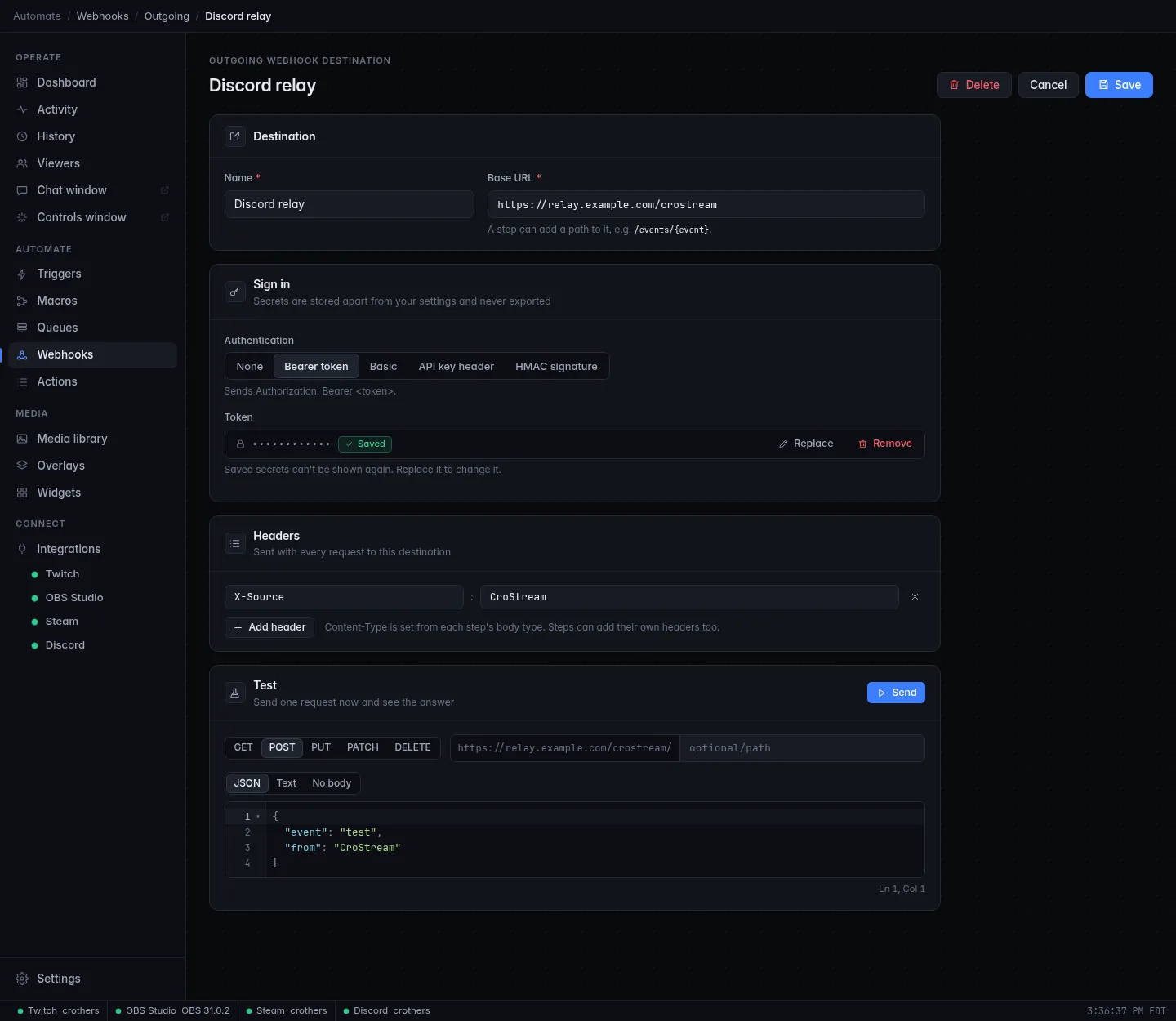The height and width of the screenshot is (1021, 1176).
Task: Switch body type to Text
Action: pos(287,783)
